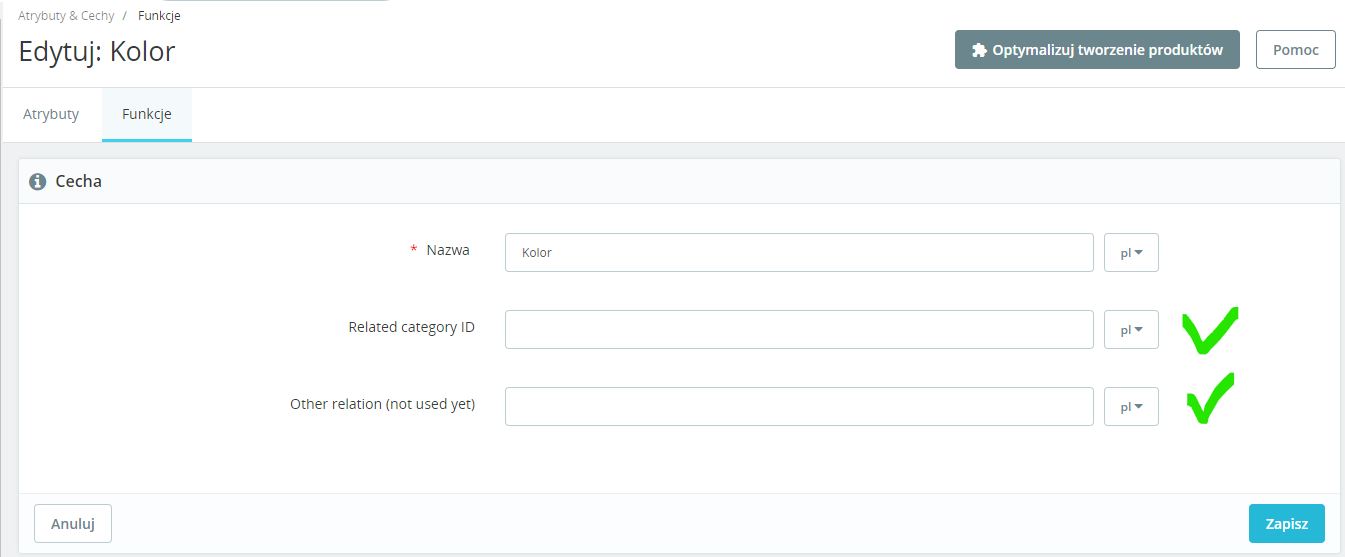Click into the Related category ID field
Viewport: 1345px width, 557px height.
point(799,330)
